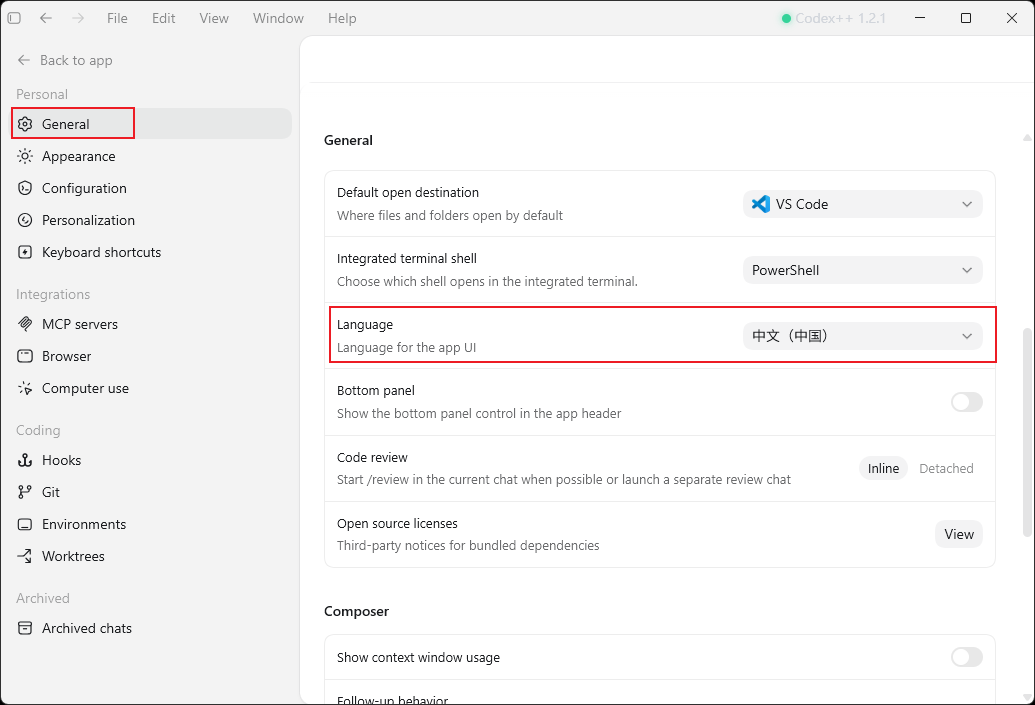Click the Keyboard shortcuts icon

25,252
